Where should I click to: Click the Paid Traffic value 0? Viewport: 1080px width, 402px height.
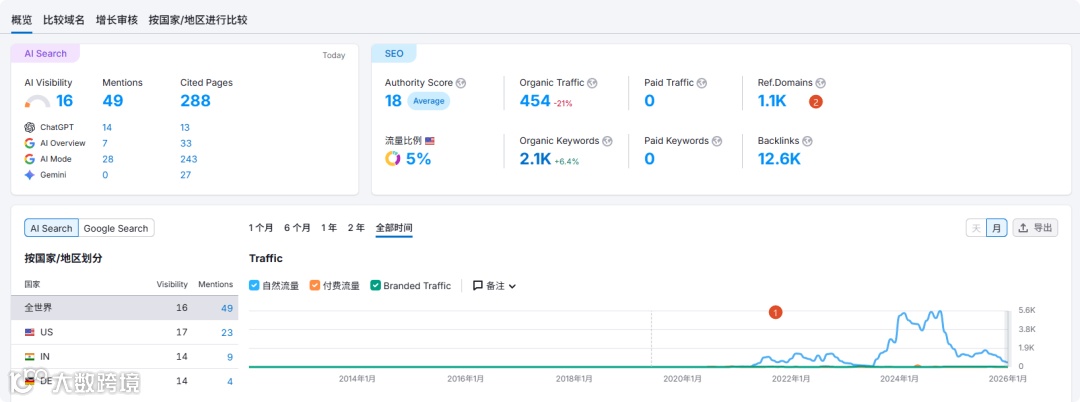click(650, 101)
